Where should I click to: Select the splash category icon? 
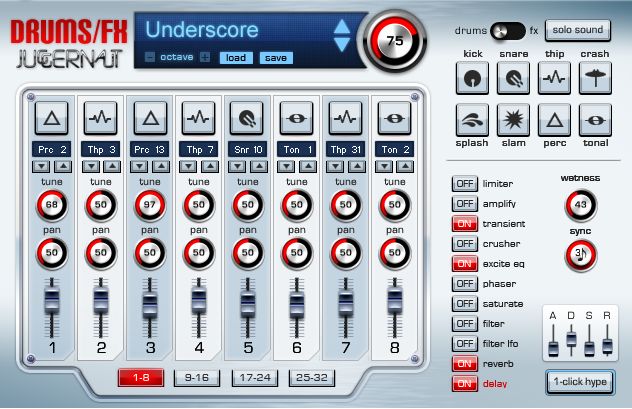coord(472,120)
